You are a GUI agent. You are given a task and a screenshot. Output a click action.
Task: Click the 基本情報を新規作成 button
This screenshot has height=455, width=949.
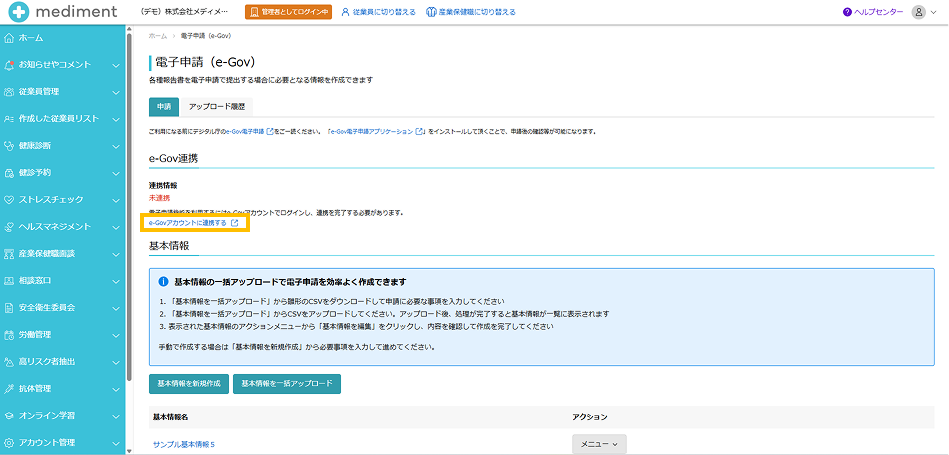click(x=189, y=384)
